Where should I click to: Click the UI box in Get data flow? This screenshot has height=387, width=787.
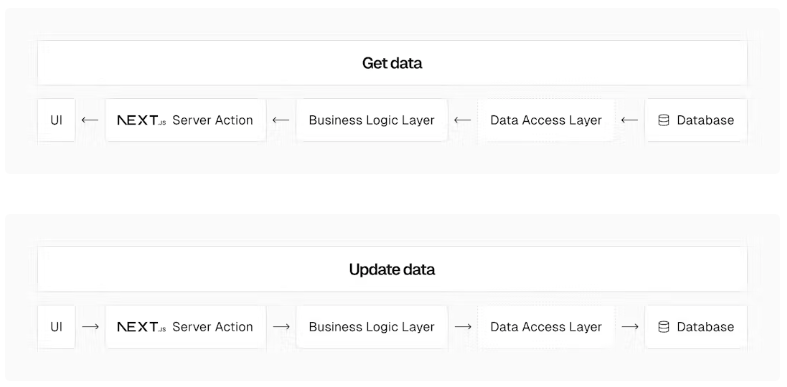click(x=56, y=120)
